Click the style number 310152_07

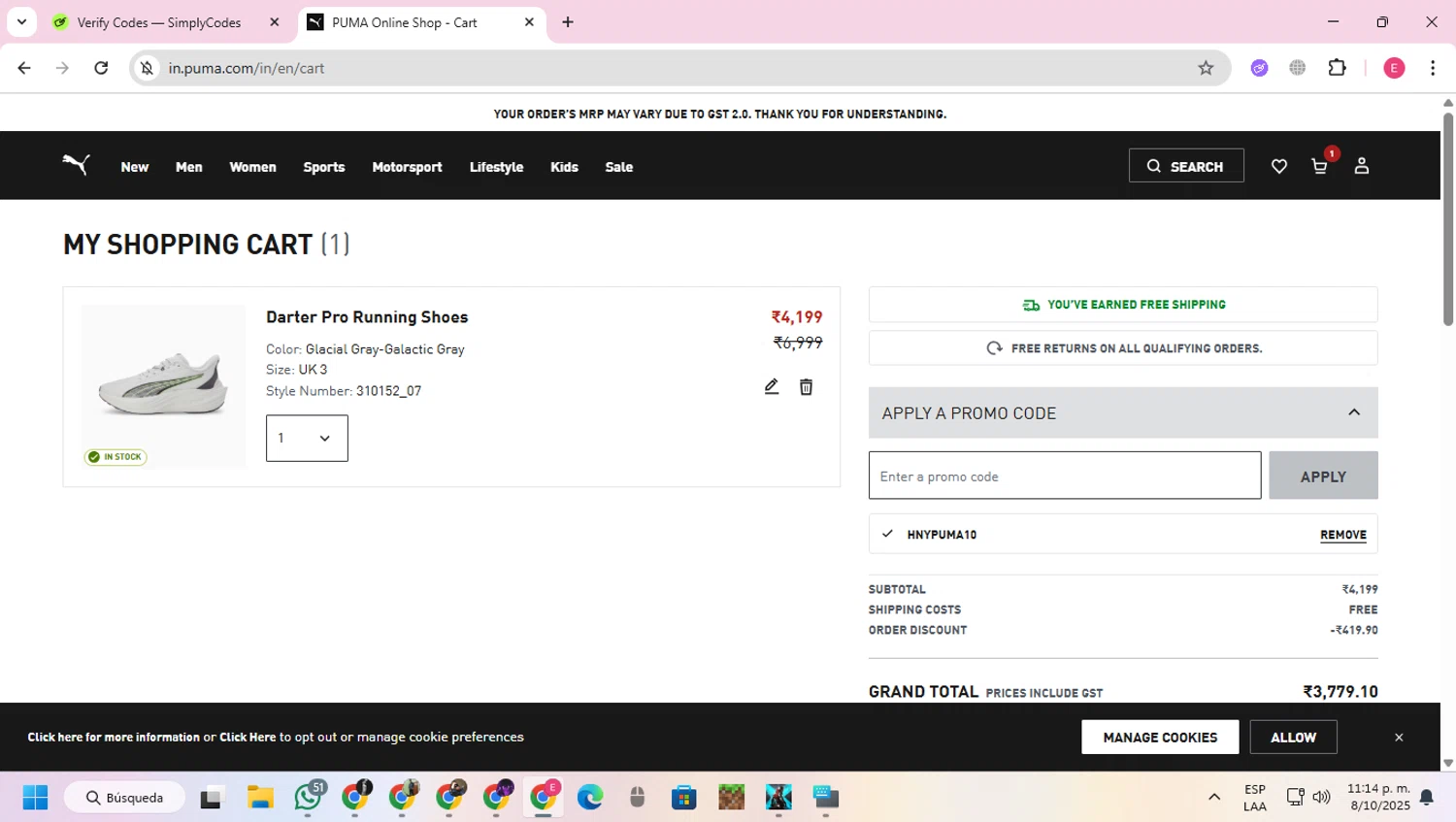pyautogui.click(x=388, y=391)
